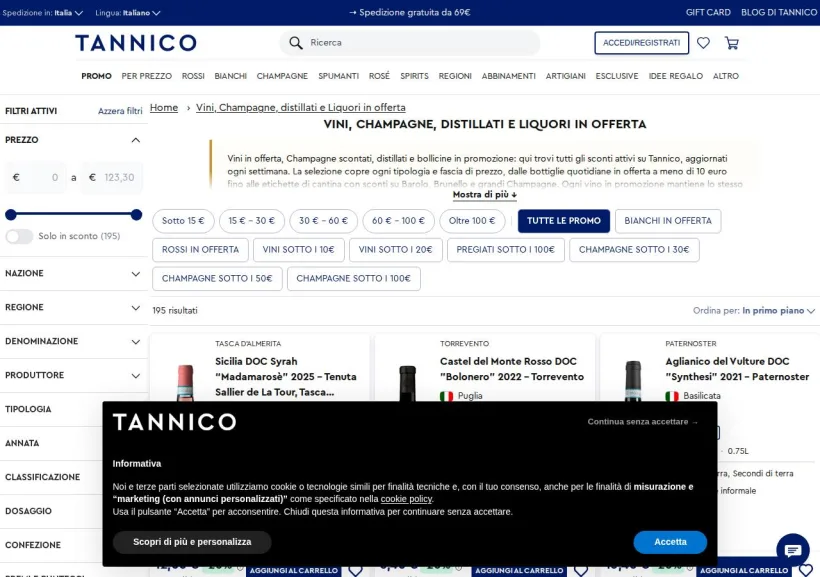The width and height of the screenshot is (820, 577).
Task: Open the wishlist heart icon in header
Action: (703, 43)
